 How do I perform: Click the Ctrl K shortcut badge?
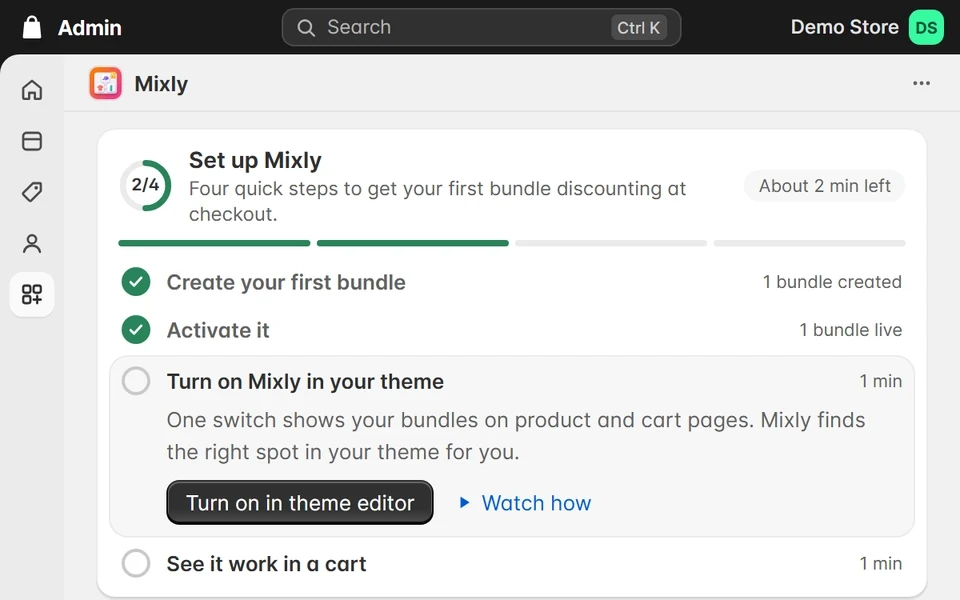click(639, 28)
